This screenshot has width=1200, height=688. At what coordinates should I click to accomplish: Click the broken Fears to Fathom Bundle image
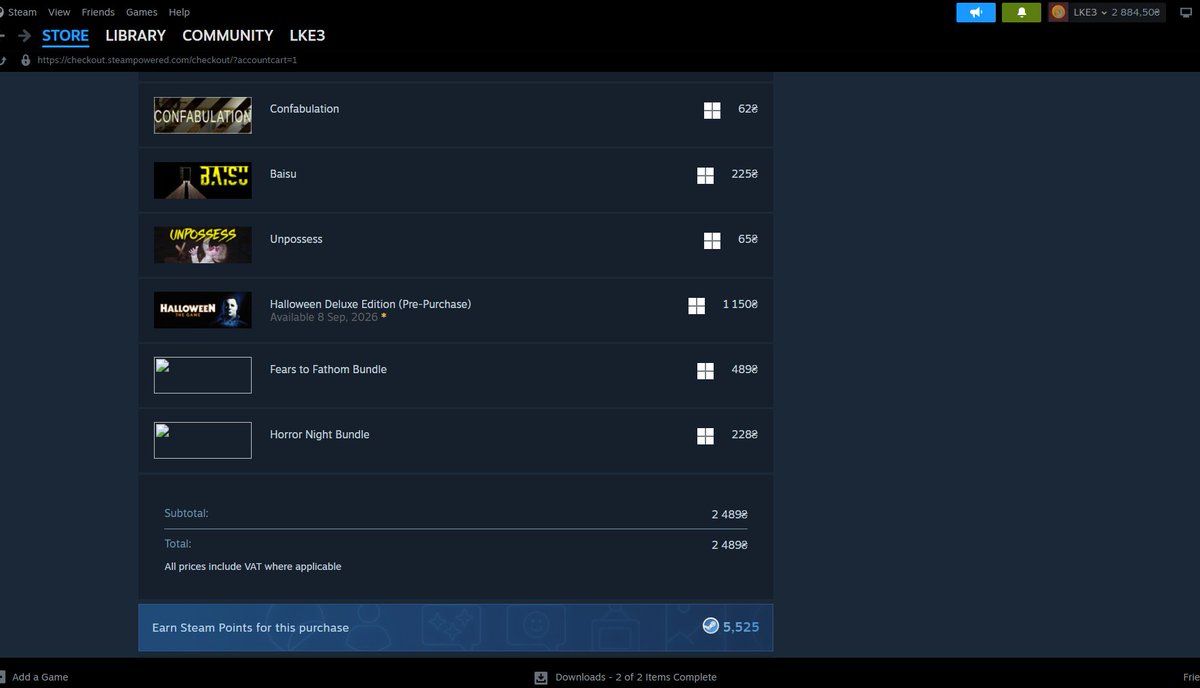click(x=203, y=375)
